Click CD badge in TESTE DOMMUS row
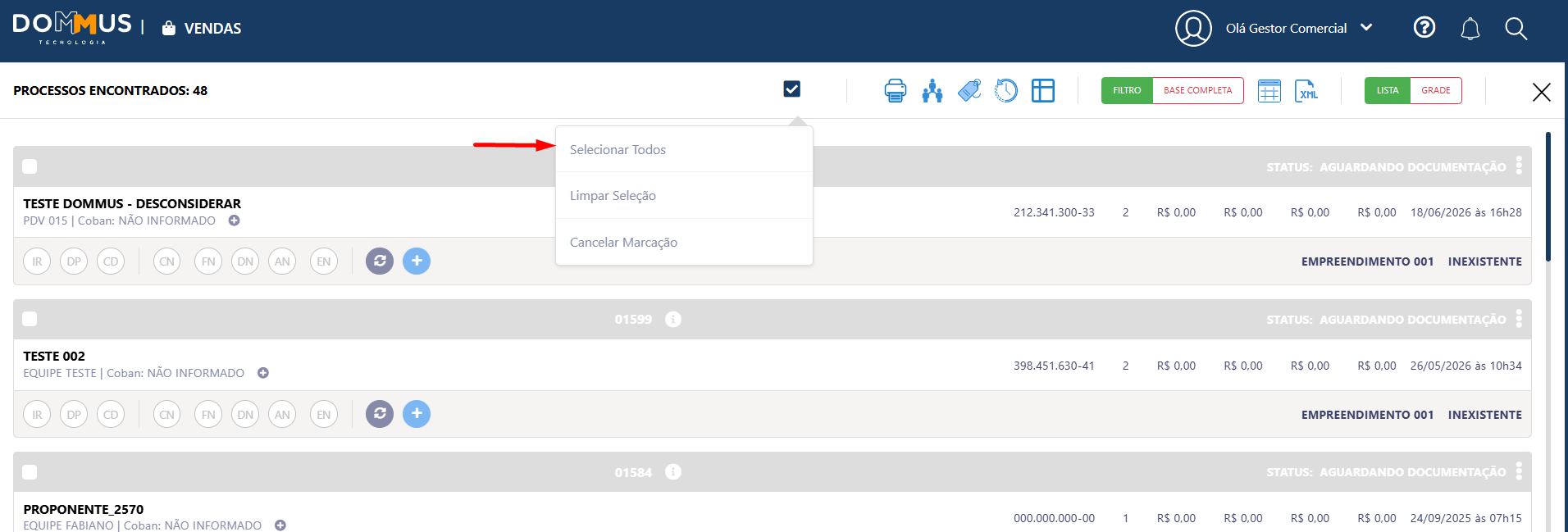Viewport: 1568px width, 532px height. [111, 261]
